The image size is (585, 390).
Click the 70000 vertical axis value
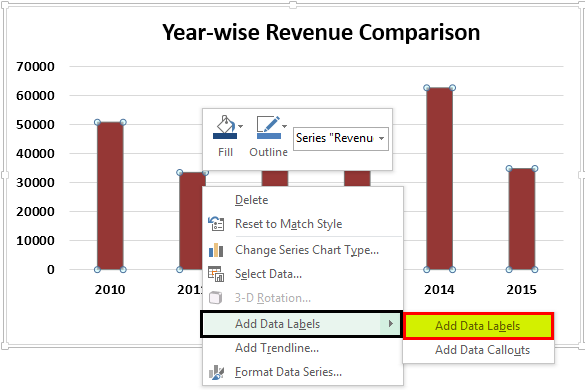(35, 67)
